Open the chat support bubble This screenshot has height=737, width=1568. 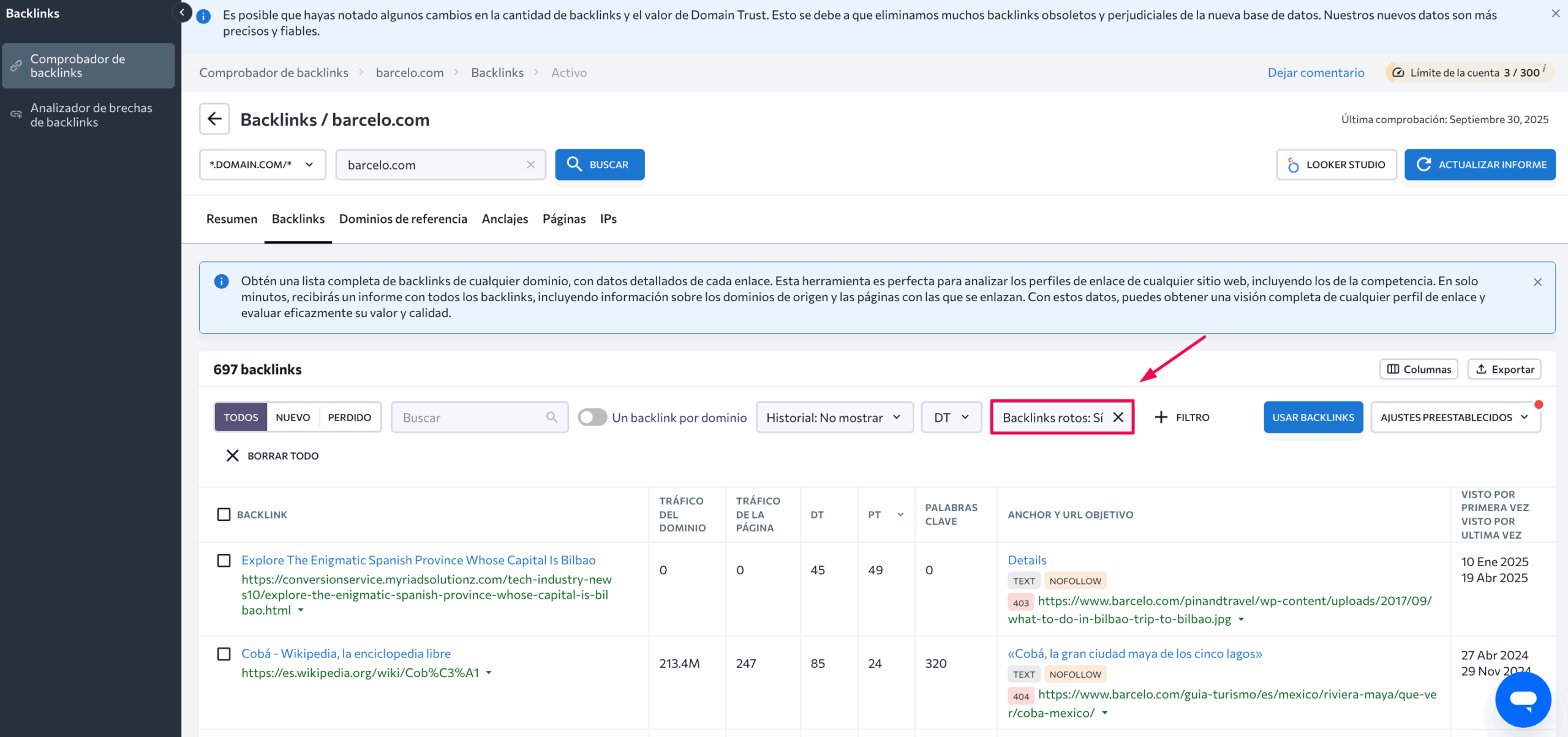1523,699
